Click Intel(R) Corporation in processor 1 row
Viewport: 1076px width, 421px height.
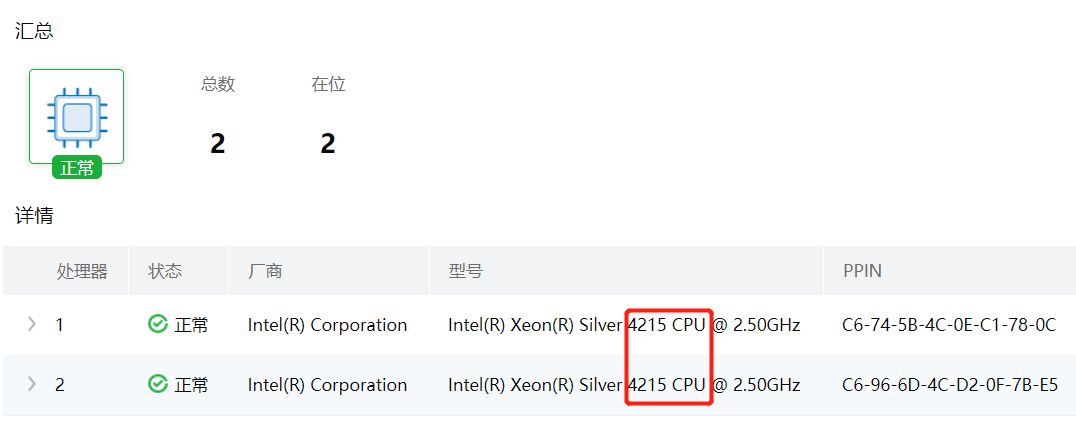[x=327, y=325]
